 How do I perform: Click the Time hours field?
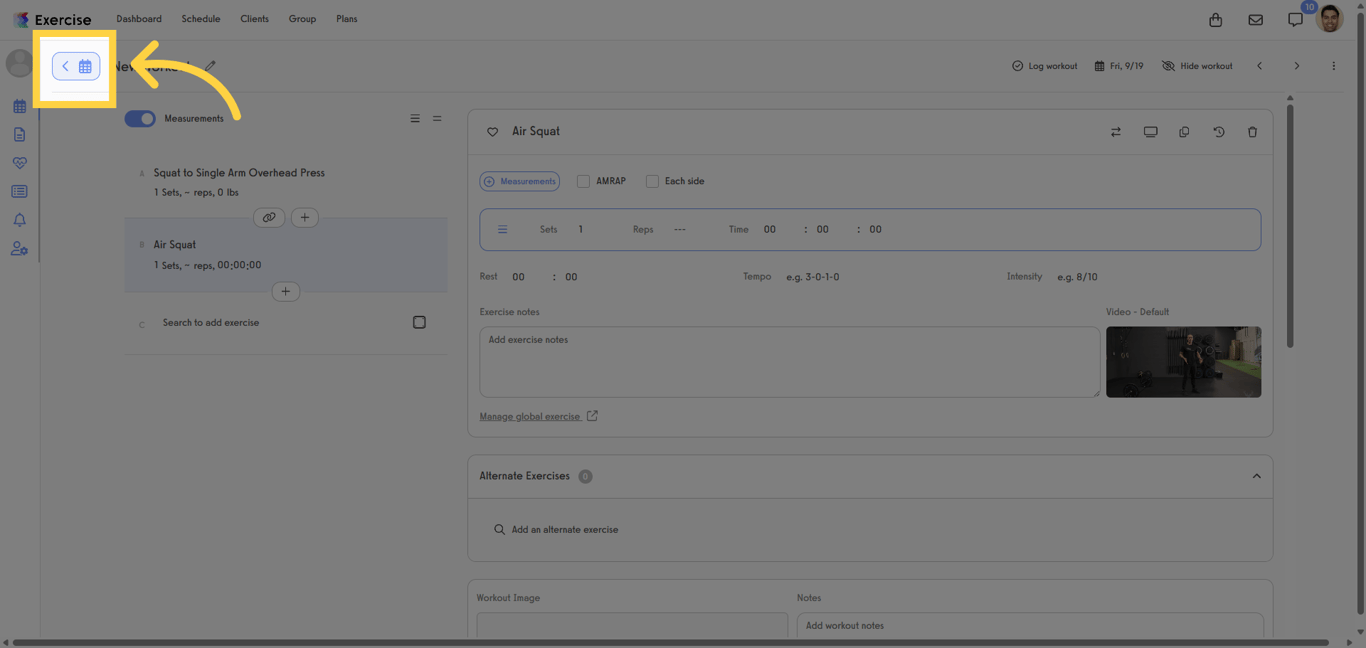(770, 229)
